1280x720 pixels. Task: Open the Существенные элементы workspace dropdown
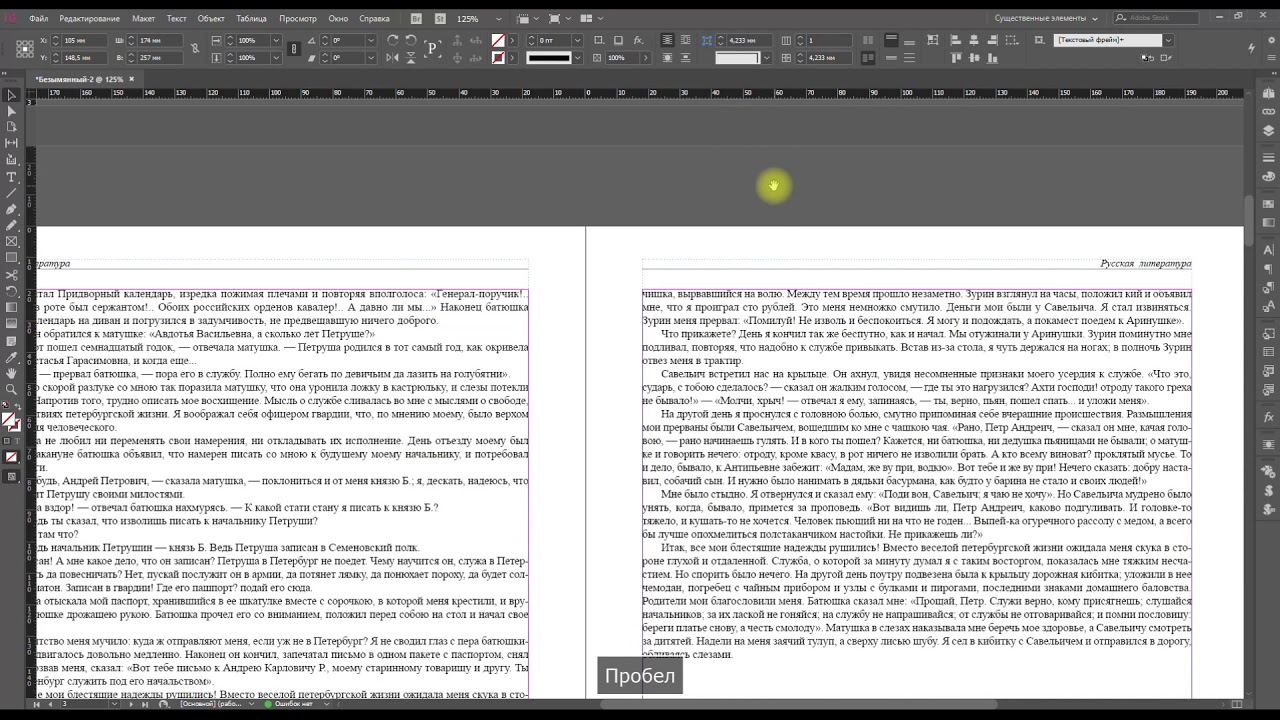click(x=1046, y=18)
